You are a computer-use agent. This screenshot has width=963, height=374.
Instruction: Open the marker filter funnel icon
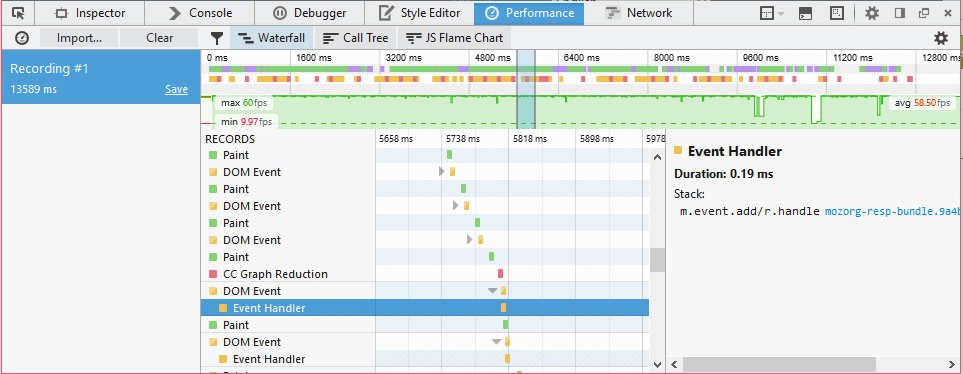point(216,39)
